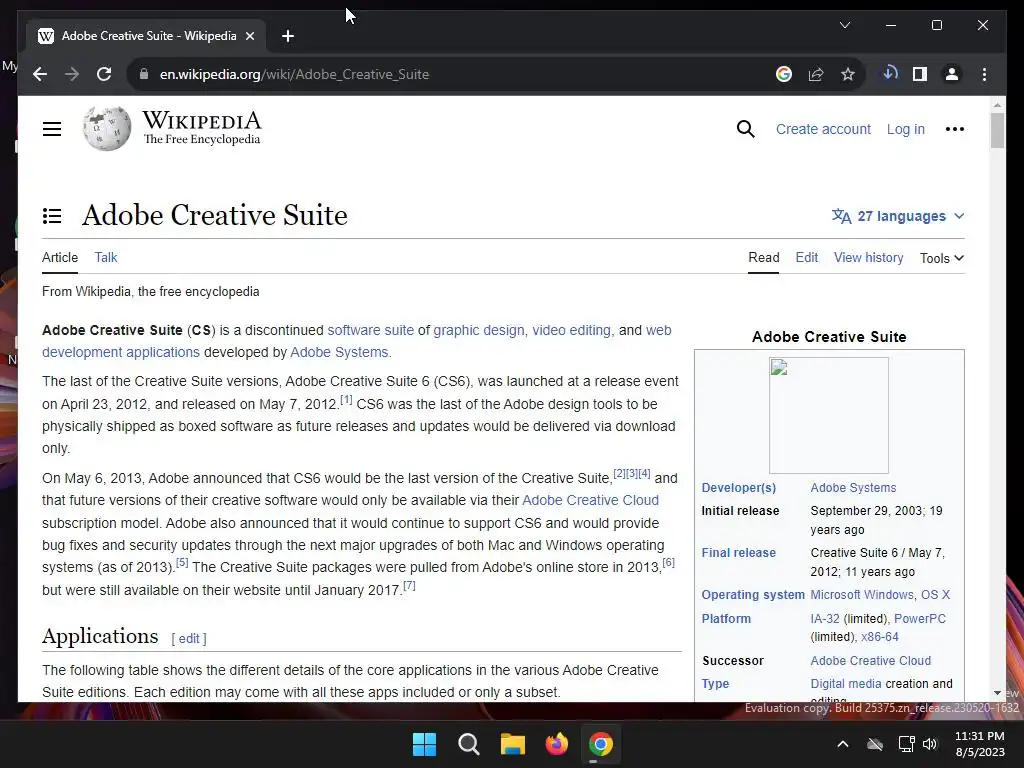The height and width of the screenshot is (768, 1024).
Task: Open the downloads icon in toolbar
Action: pyautogui.click(x=890, y=73)
